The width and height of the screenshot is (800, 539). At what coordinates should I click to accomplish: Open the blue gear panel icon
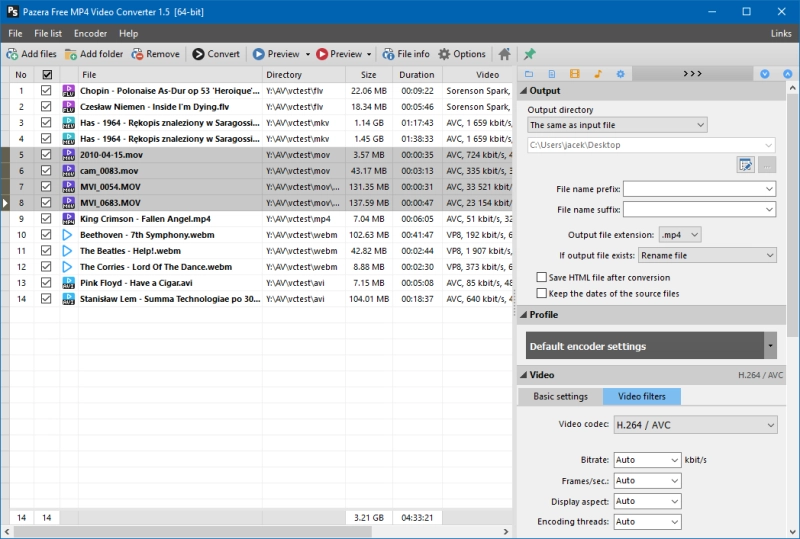click(620, 74)
